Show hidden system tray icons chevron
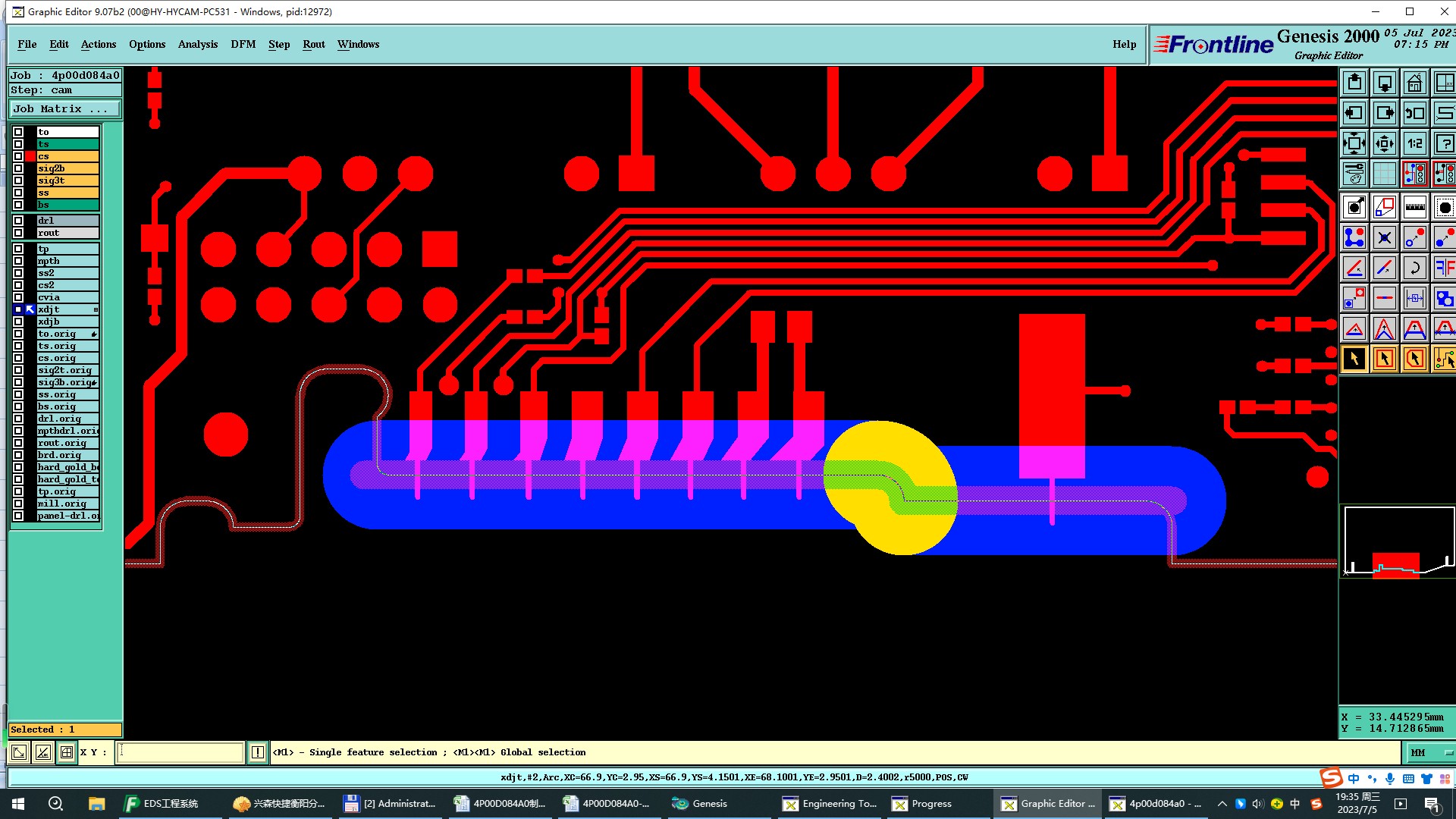 [x=1222, y=804]
